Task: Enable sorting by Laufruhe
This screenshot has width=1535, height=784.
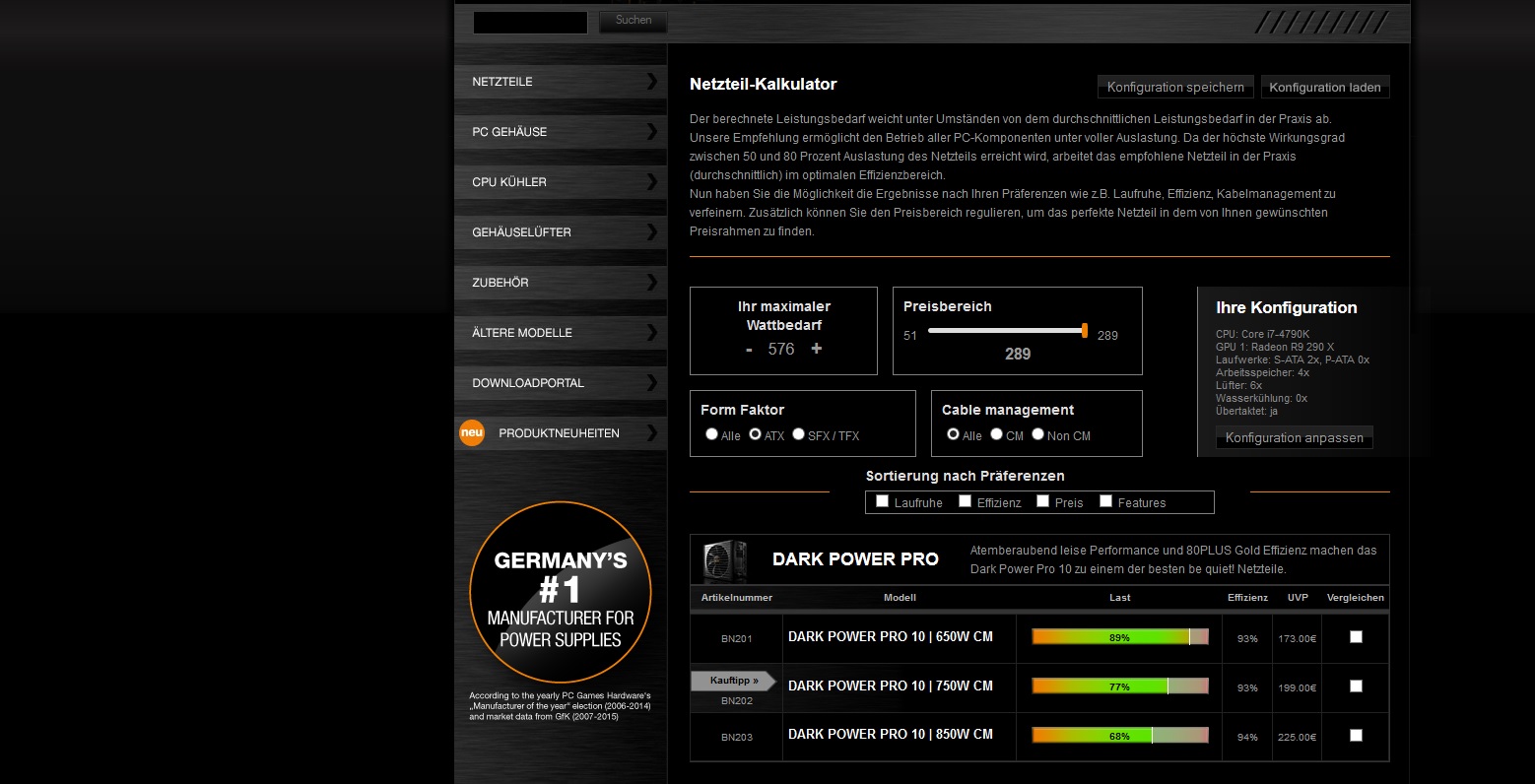Action: coord(883,501)
